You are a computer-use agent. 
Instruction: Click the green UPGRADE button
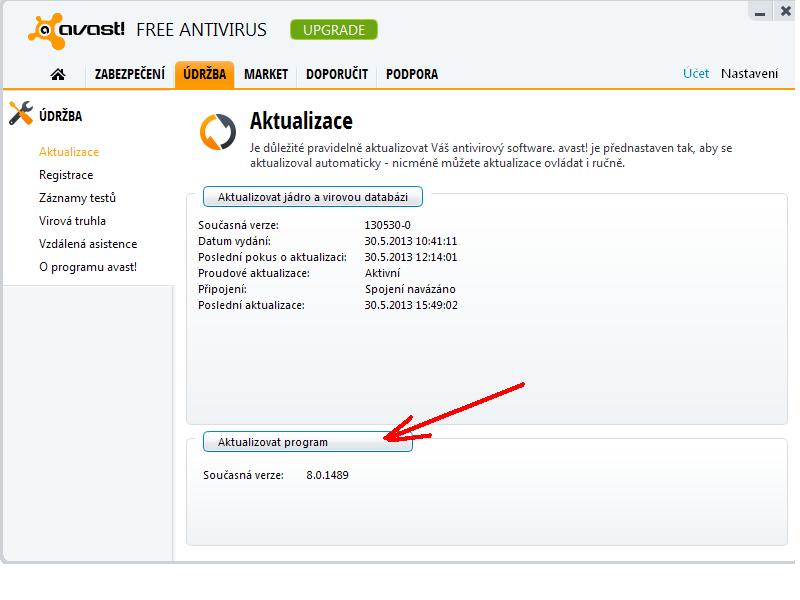(334, 30)
